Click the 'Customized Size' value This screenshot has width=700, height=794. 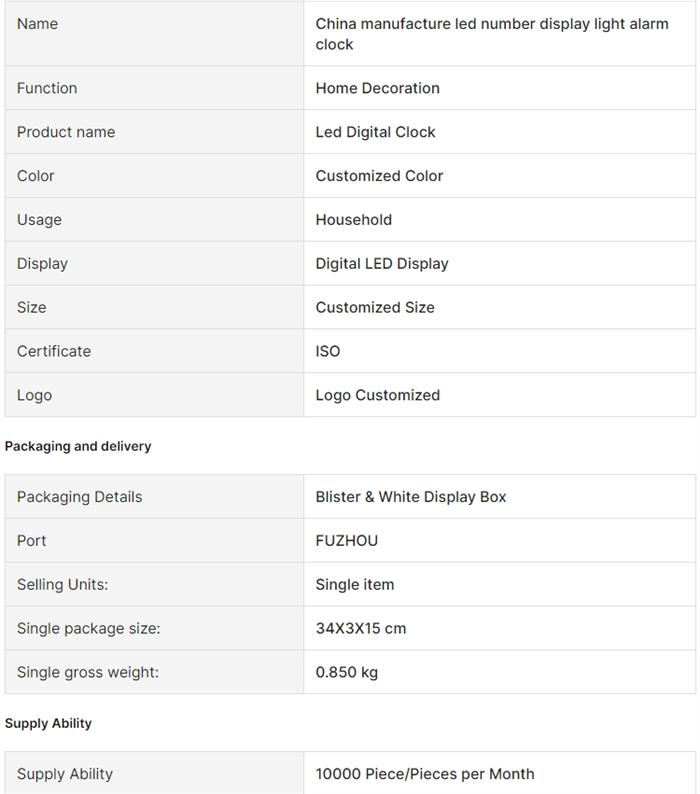(x=375, y=308)
